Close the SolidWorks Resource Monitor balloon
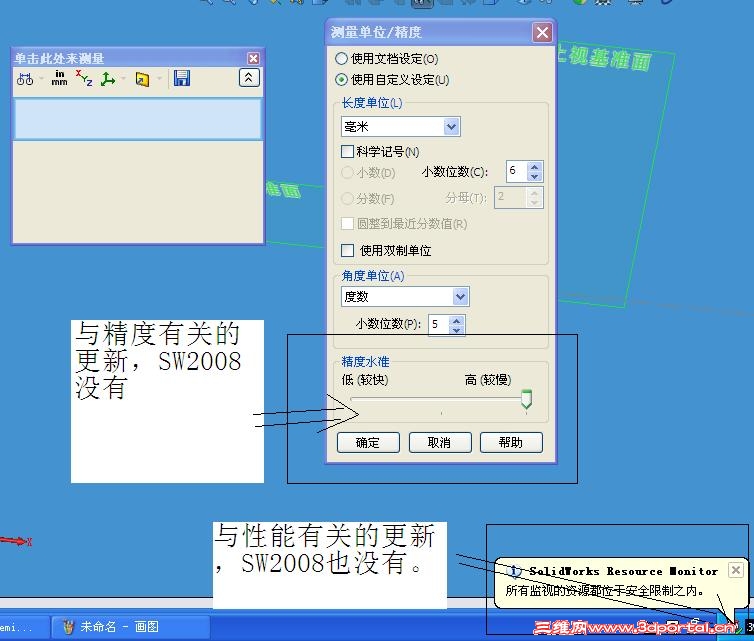The width and height of the screenshot is (754, 641). click(735, 570)
